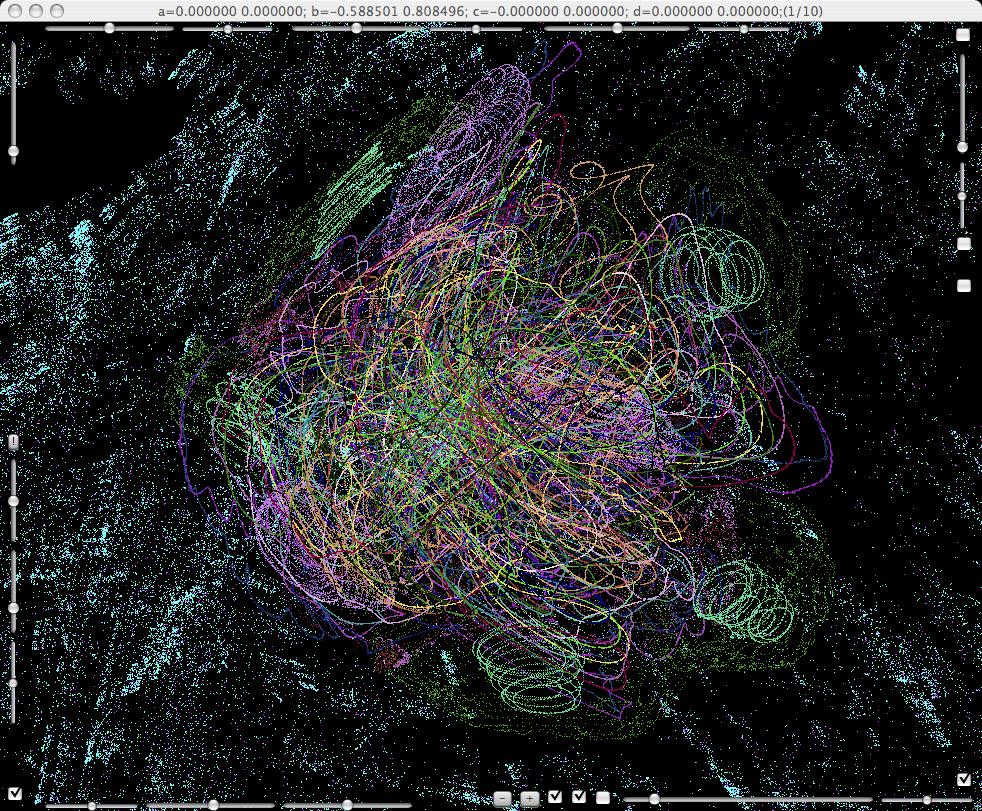Image resolution: width=982 pixels, height=811 pixels.
Task: Click the short vertical slider knob on right edge
Action: point(963,197)
